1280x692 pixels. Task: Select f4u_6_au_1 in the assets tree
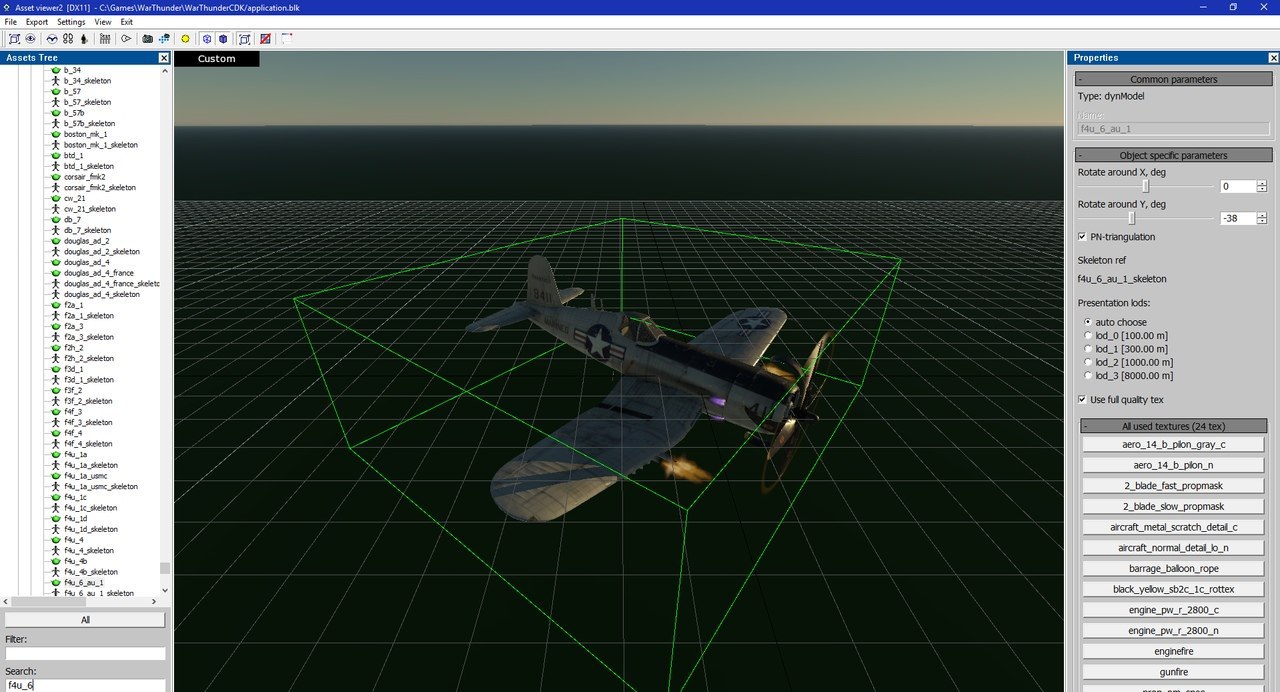(83, 582)
